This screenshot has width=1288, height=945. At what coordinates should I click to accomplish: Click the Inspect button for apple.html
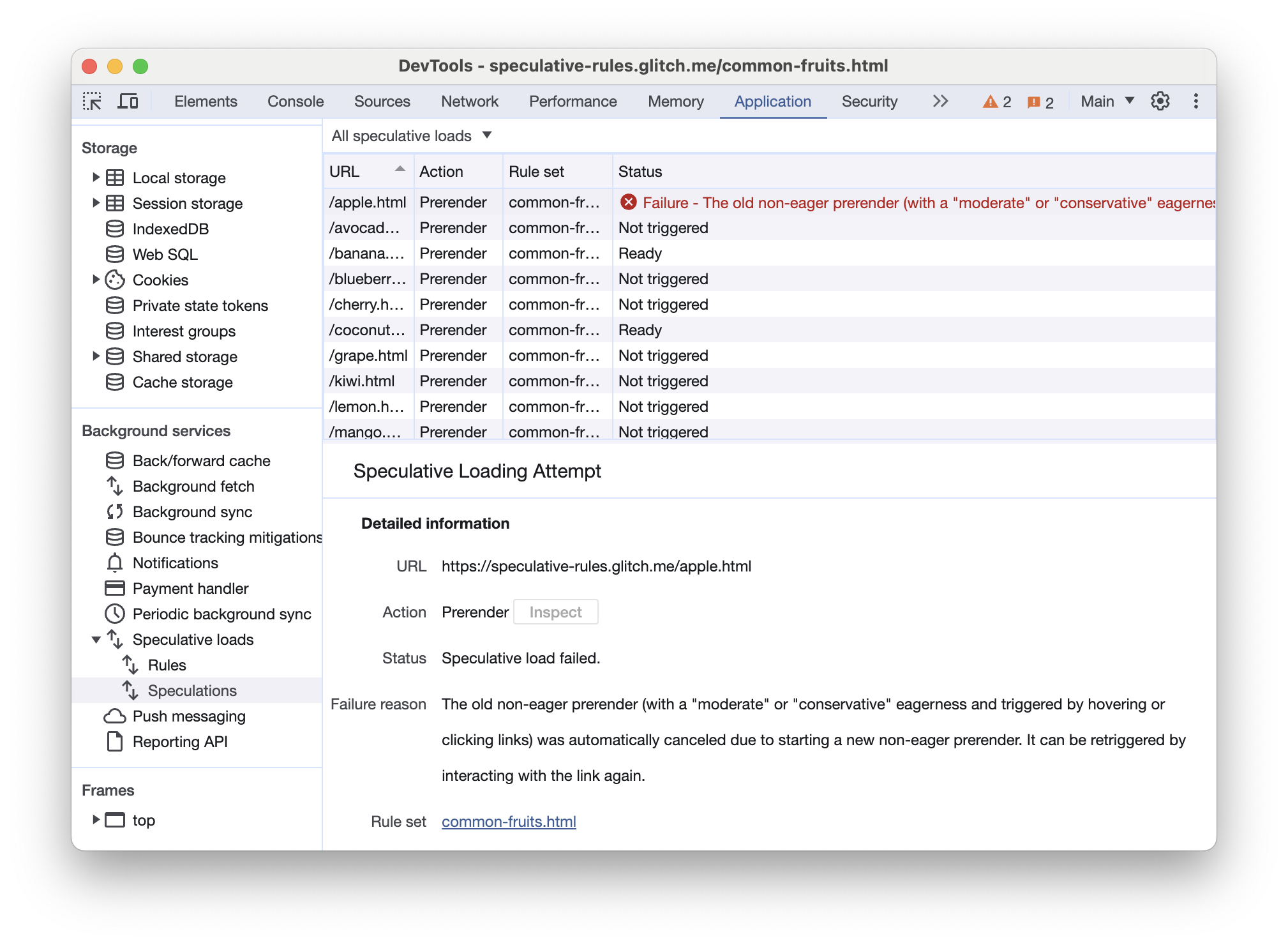(x=554, y=612)
